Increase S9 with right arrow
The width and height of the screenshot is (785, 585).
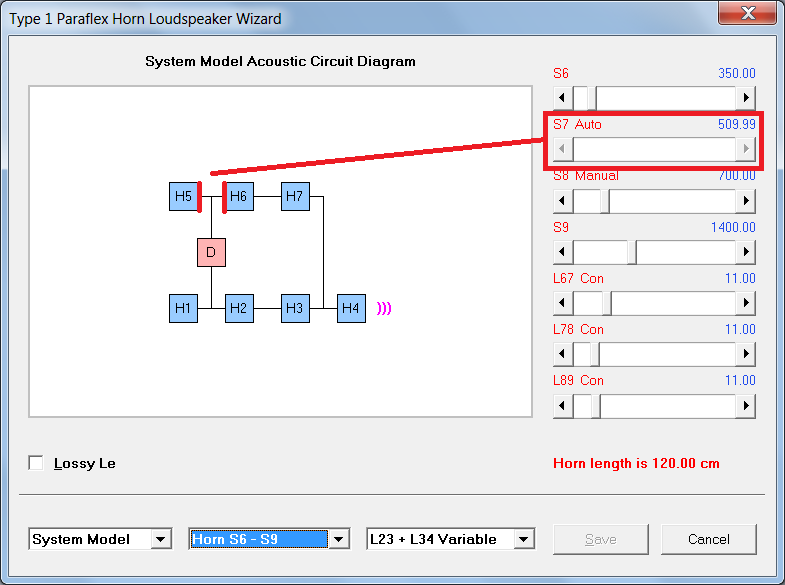click(x=746, y=252)
